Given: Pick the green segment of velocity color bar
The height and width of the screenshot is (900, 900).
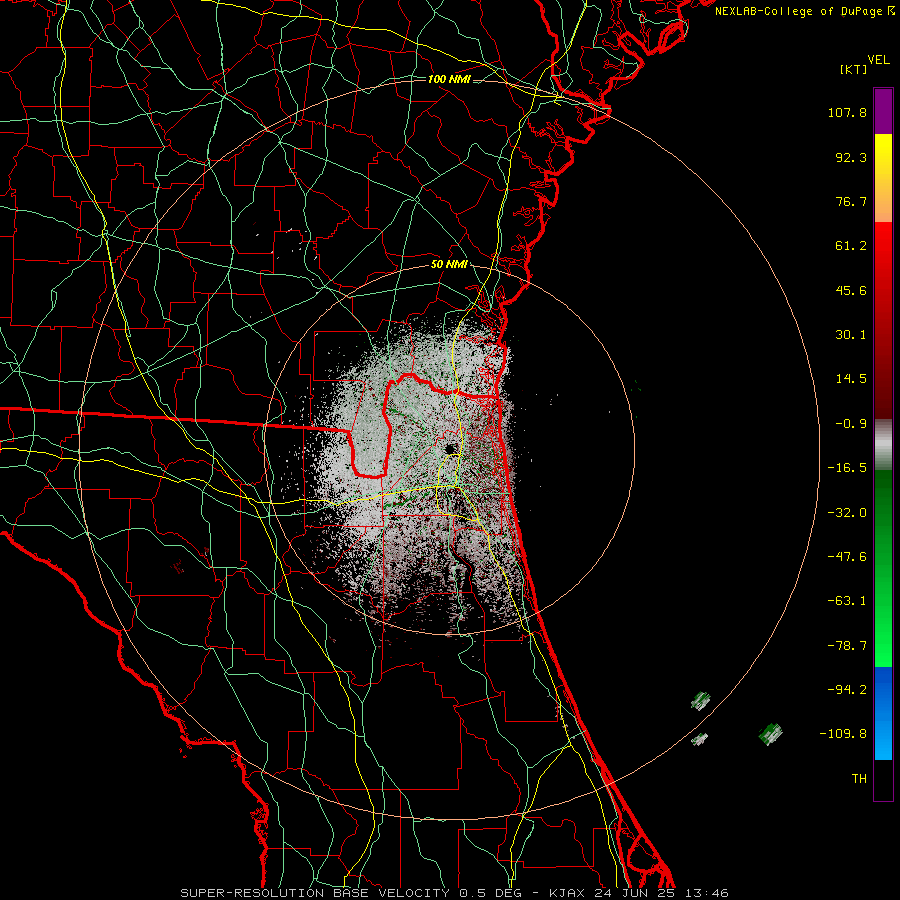Looking at the screenshot, I should 883,568.
